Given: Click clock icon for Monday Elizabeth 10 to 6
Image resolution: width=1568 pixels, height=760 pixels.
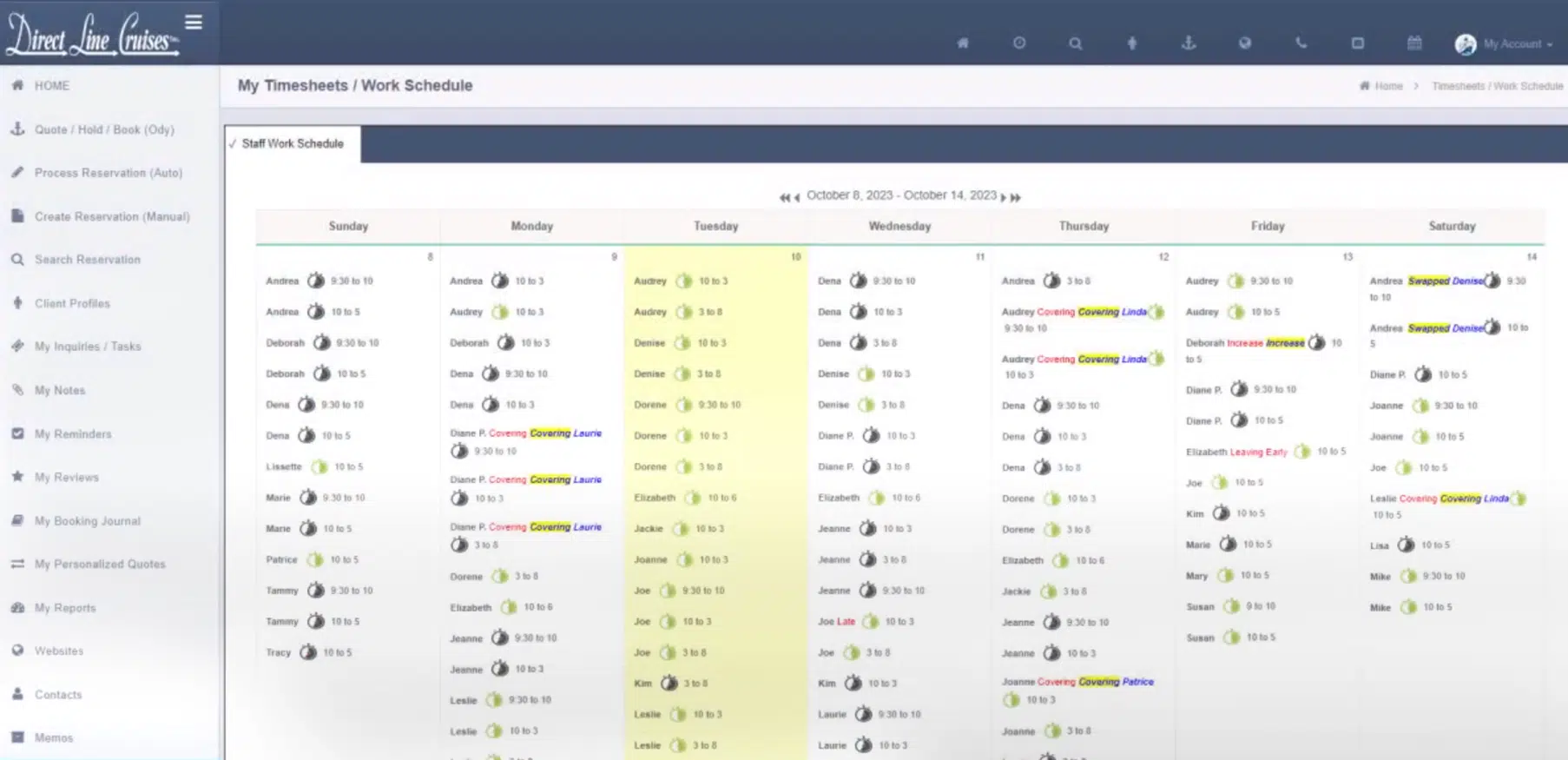Looking at the screenshot, I should click(x=509, y=607).
